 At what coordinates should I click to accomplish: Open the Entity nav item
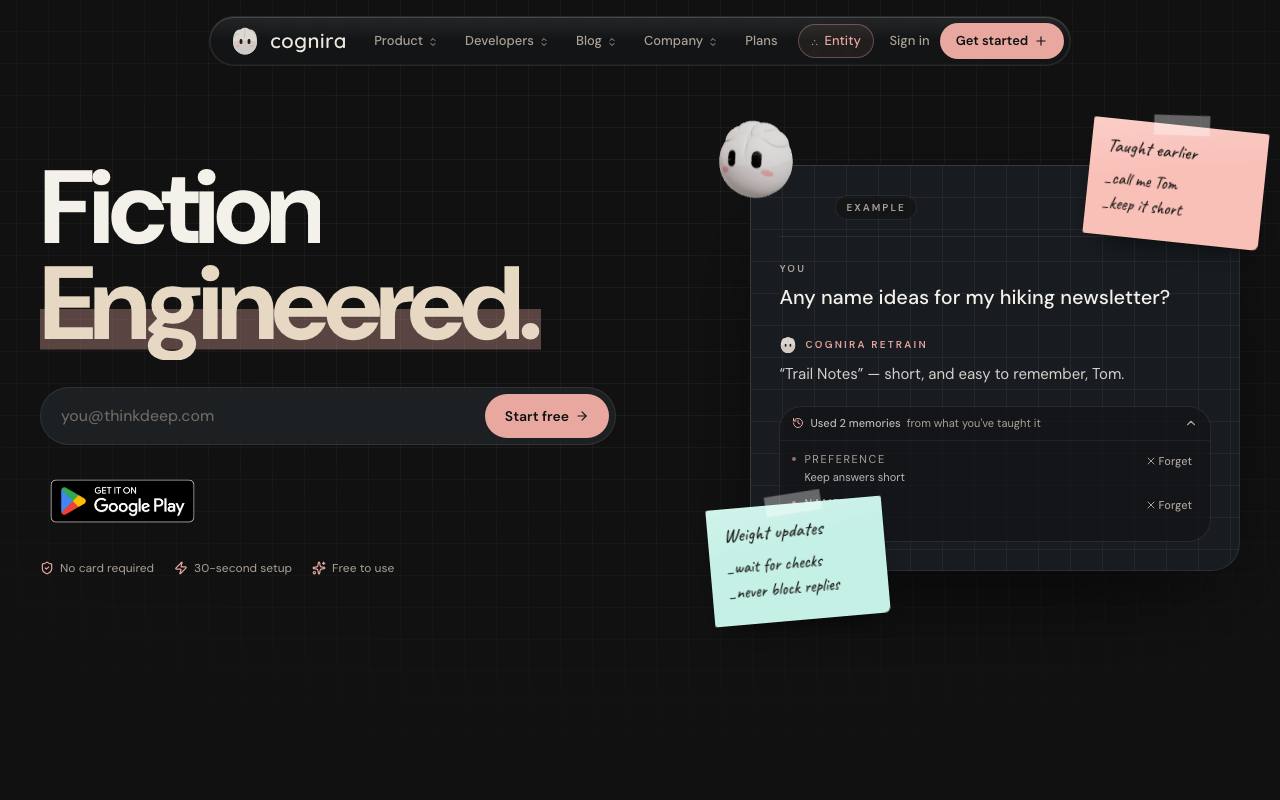pos(836,41)
